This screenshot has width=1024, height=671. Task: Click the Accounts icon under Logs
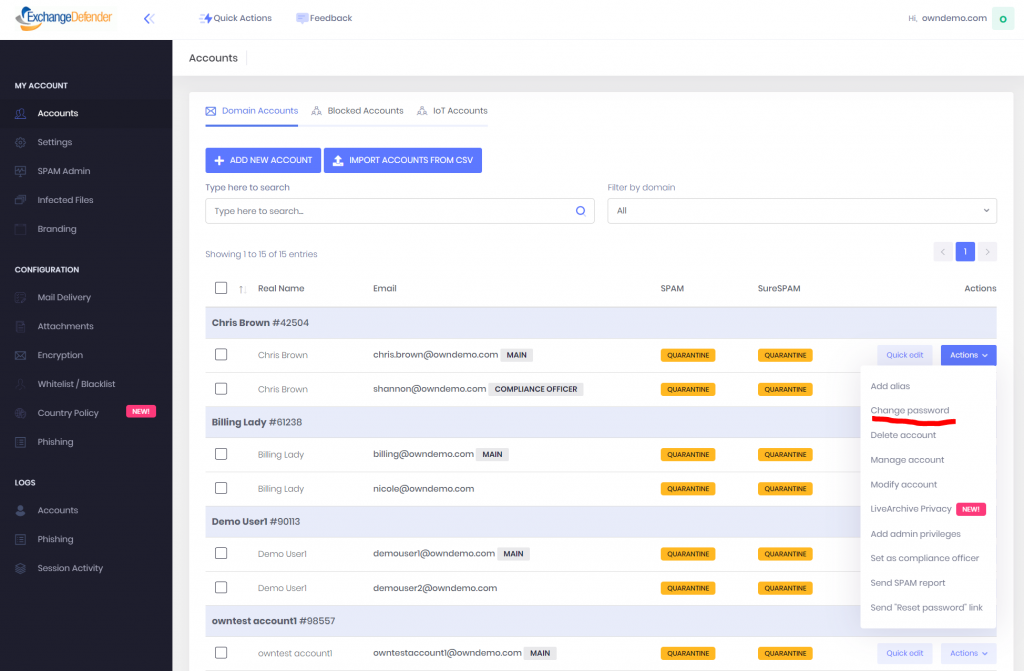click(x=21, y=510)
